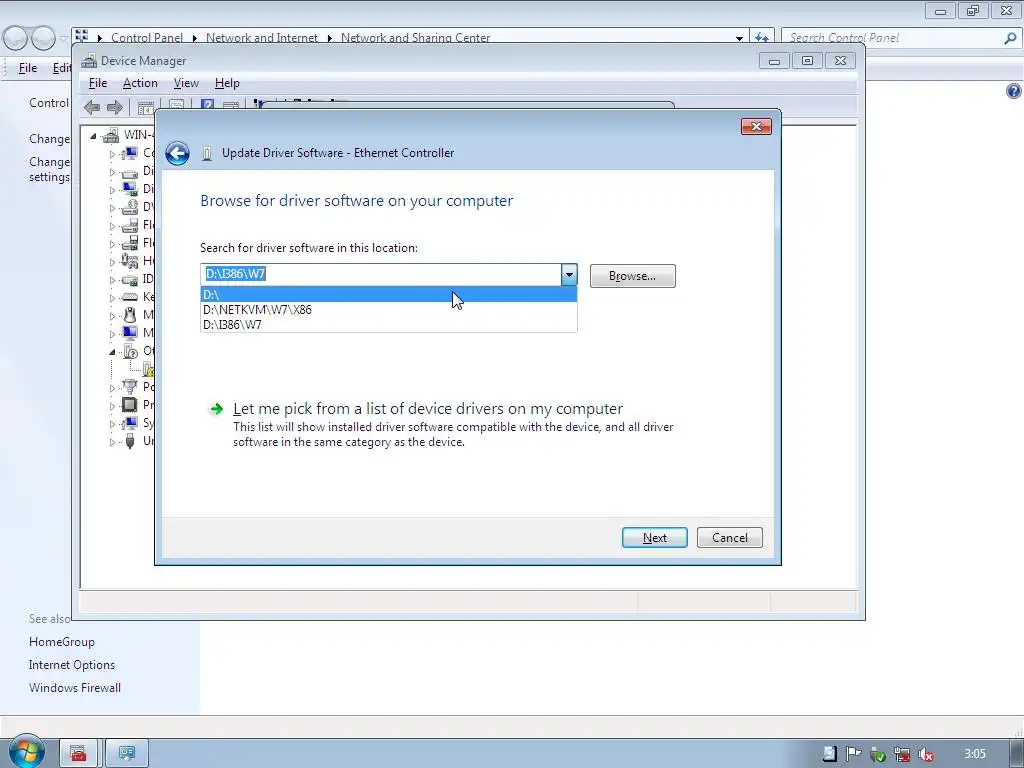Image resolution: width=1024 pixels, height=768 pixels.
Task: Expand the DVD drives category arrow
Action: [x=112, y=208]
